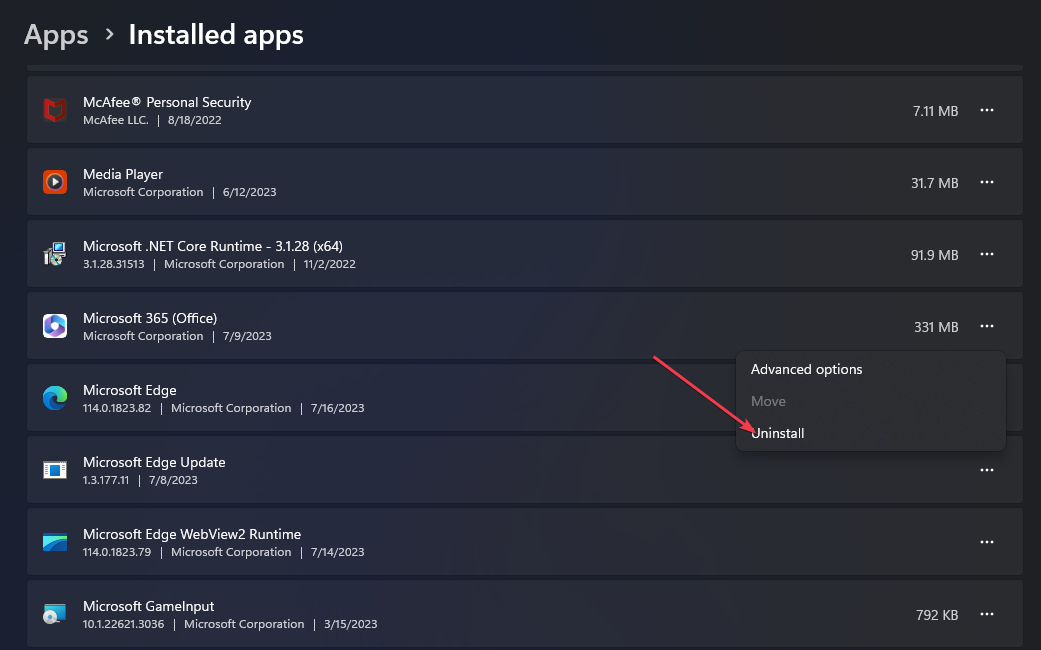Go back to Apps via breadcrumb
The image size is (1041, 650).
tap(56, 35)
